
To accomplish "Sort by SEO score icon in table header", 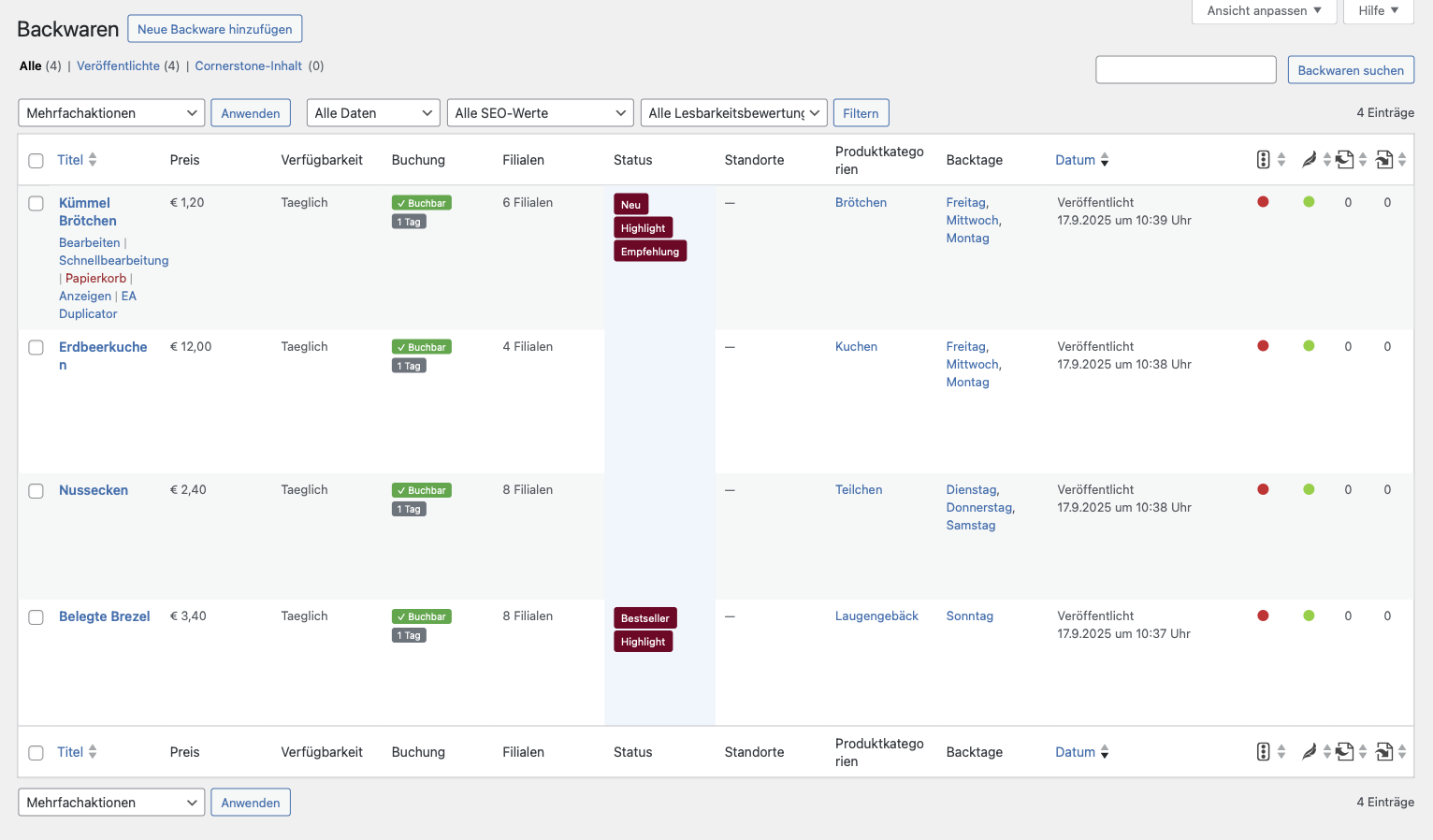I will coord(1263,160).
